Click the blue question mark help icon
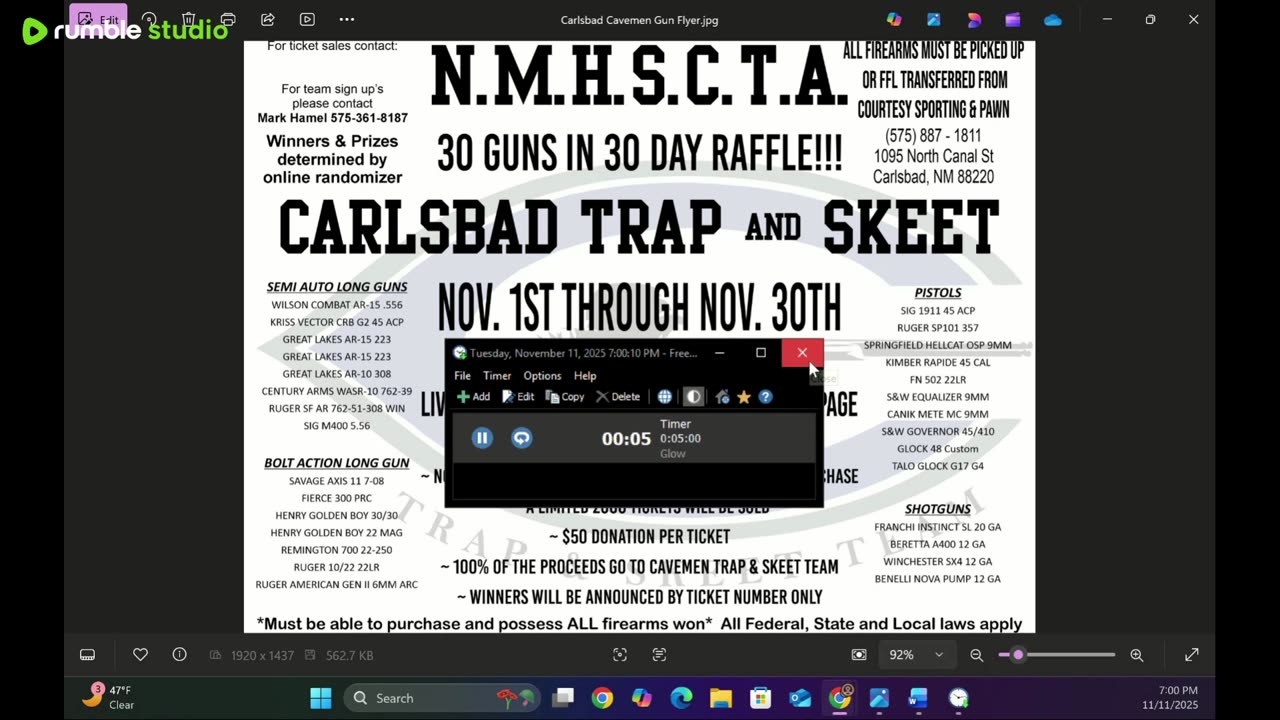This screenshot has width=1280, height=720. click(x=765, y=397)
